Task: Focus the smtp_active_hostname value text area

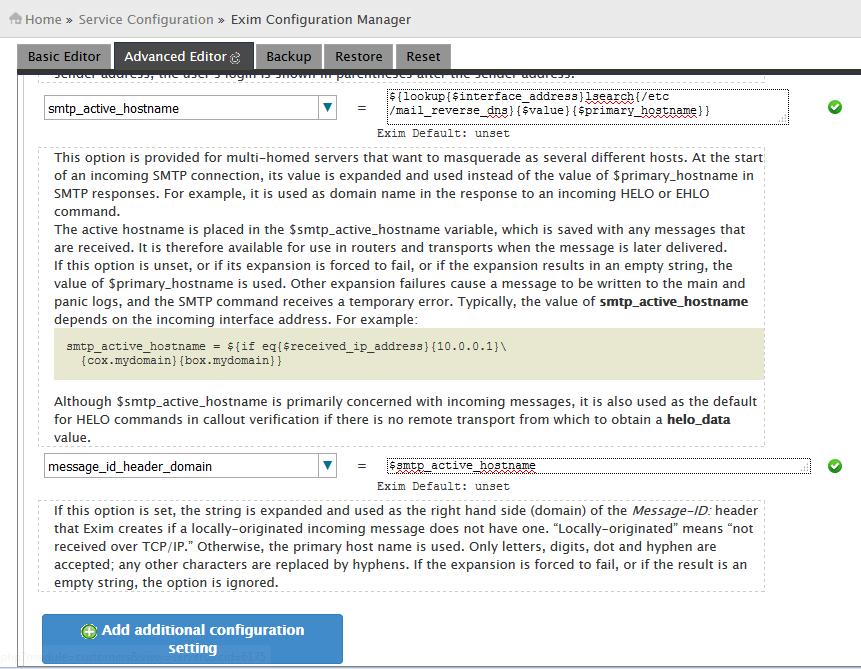Action: point(586,104)
